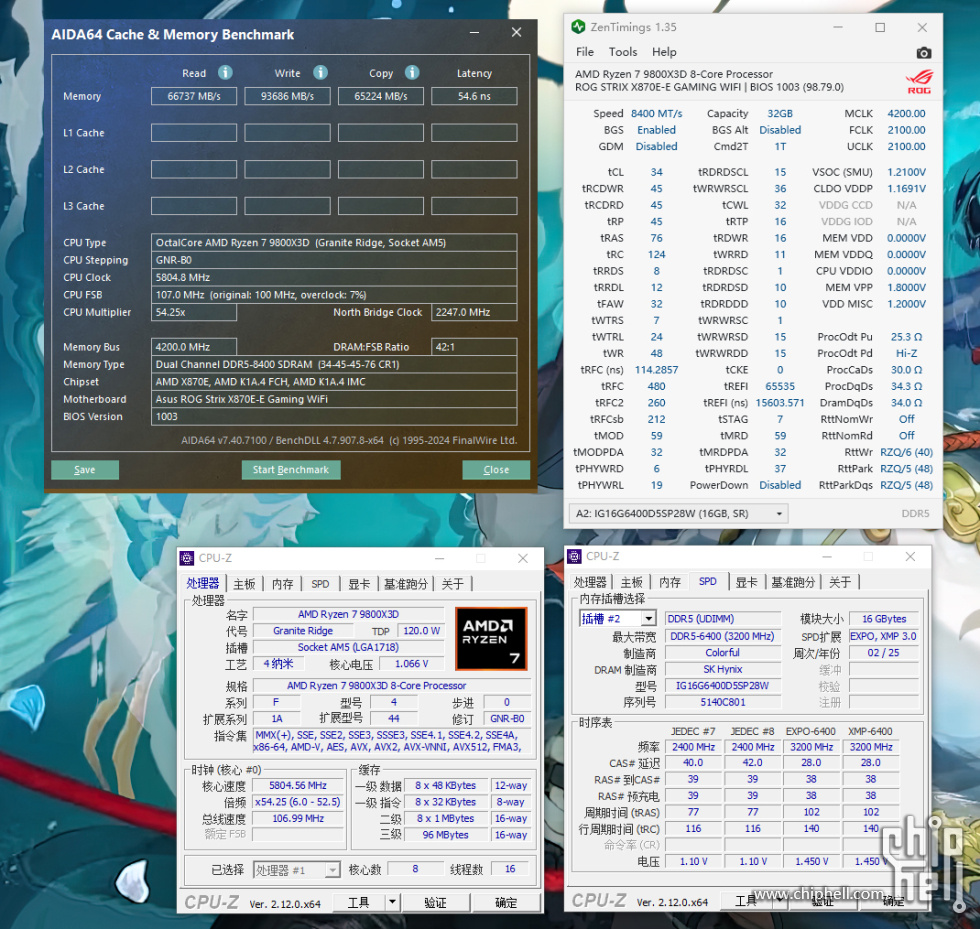Click the VSOC (SMU) 1.2100V value

coord(906,172)
